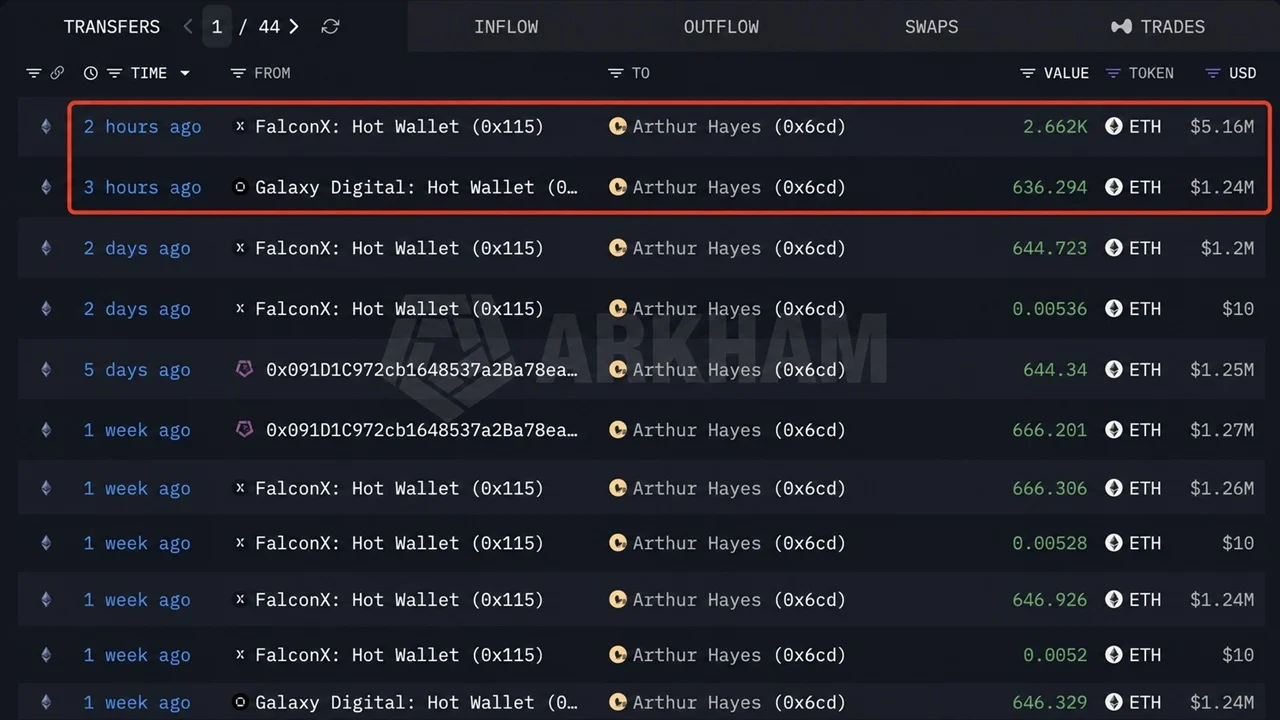Select the USD amount $5.16M
The height and width of the screenshot is (720, 1280).
pos(1222,127)
